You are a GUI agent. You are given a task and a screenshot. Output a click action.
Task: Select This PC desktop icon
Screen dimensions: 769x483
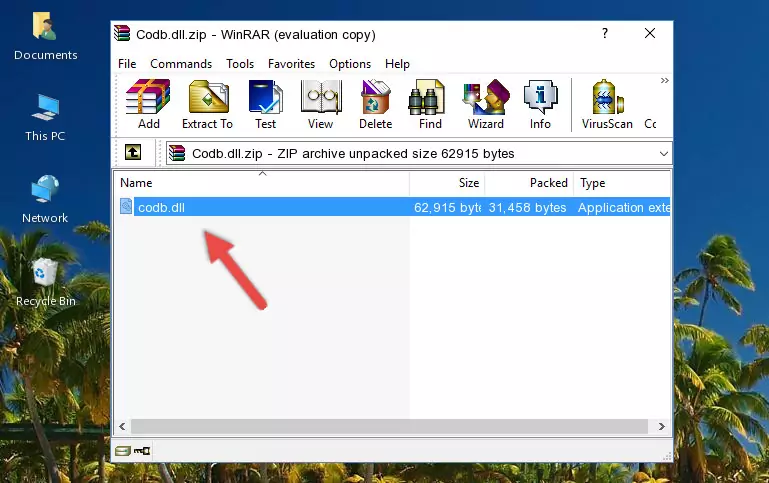pos(45,118)
